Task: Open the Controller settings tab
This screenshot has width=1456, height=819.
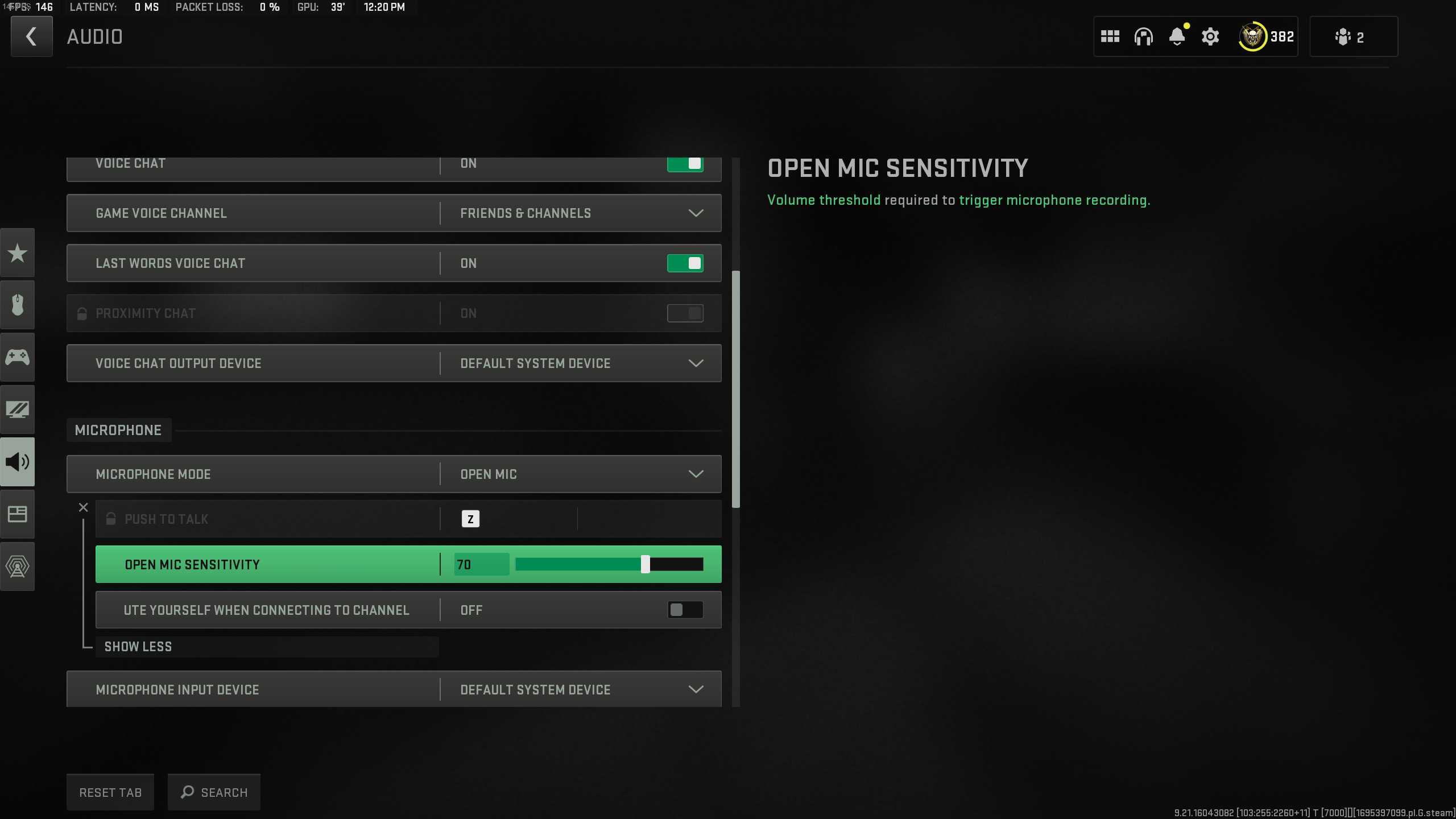Action: coord(18,357)
